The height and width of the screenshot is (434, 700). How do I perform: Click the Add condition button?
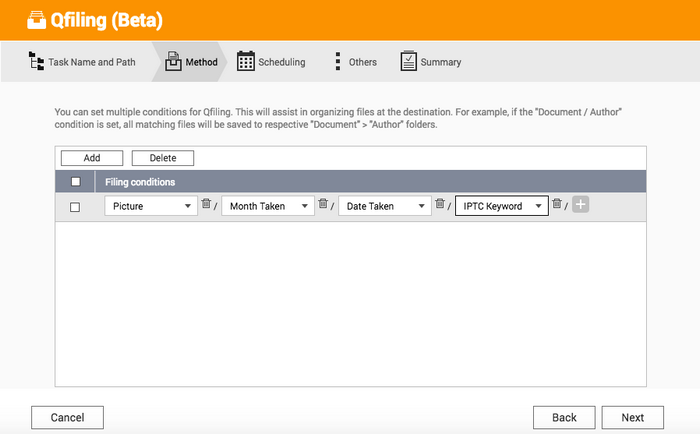pyautogui.click(x=92, y=158)
